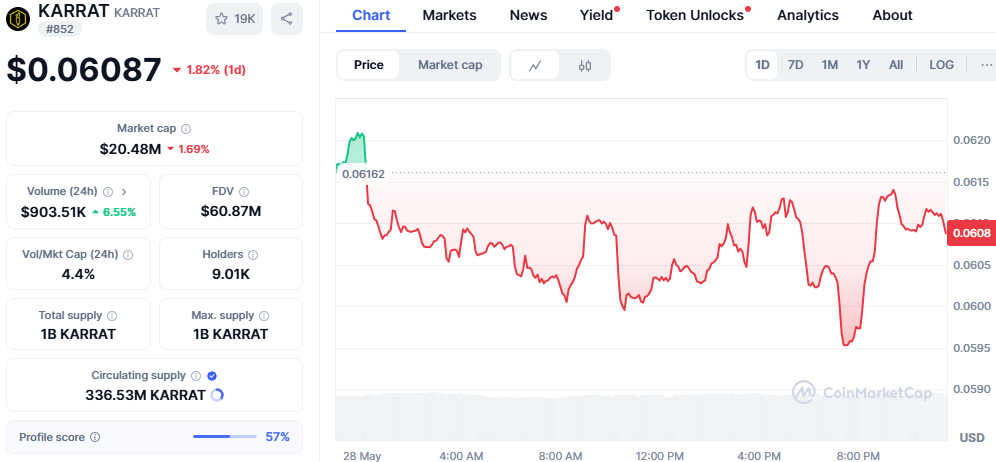Show Market cap info tooltip icon

tap(186, 129)
